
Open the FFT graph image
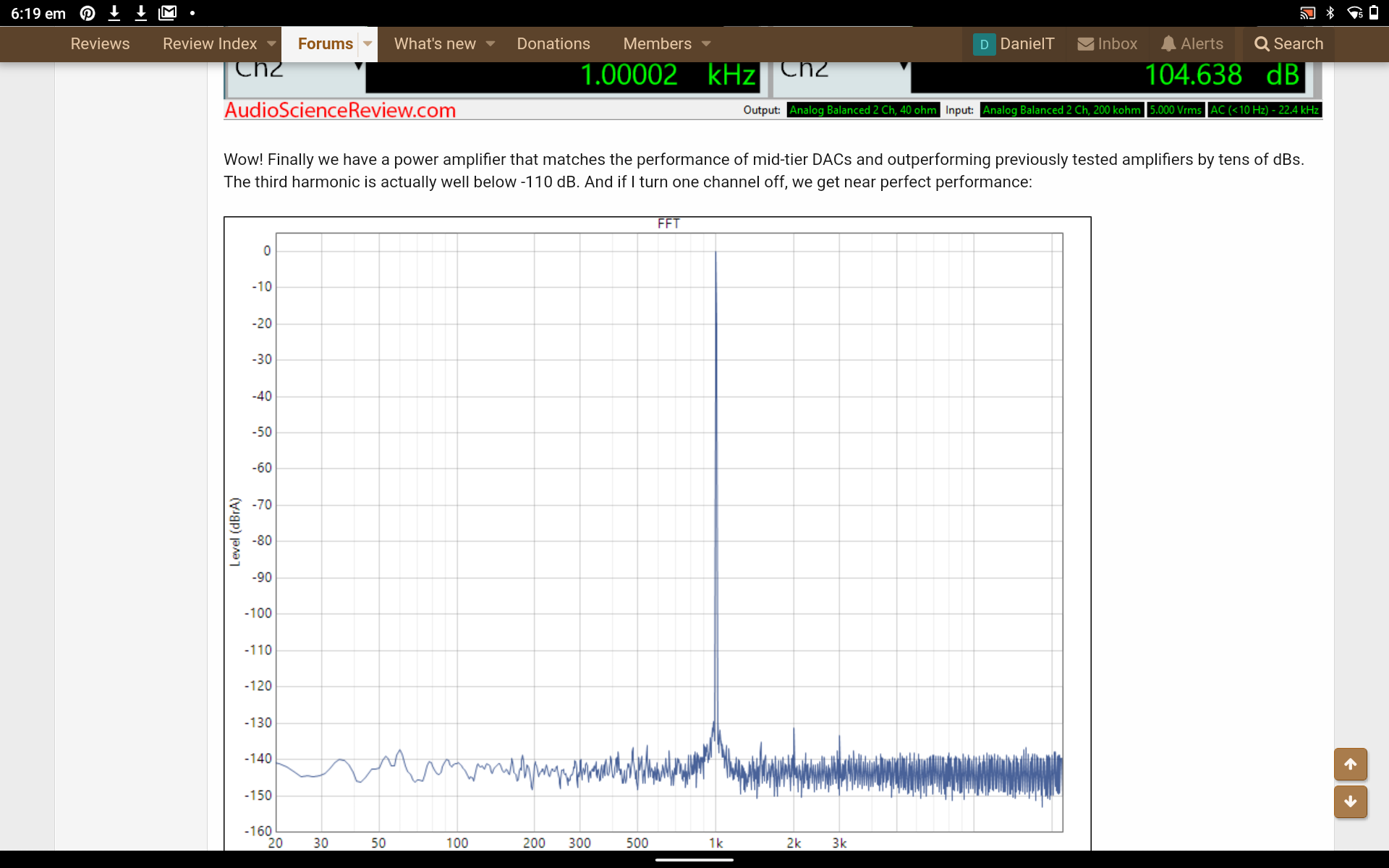657,534
